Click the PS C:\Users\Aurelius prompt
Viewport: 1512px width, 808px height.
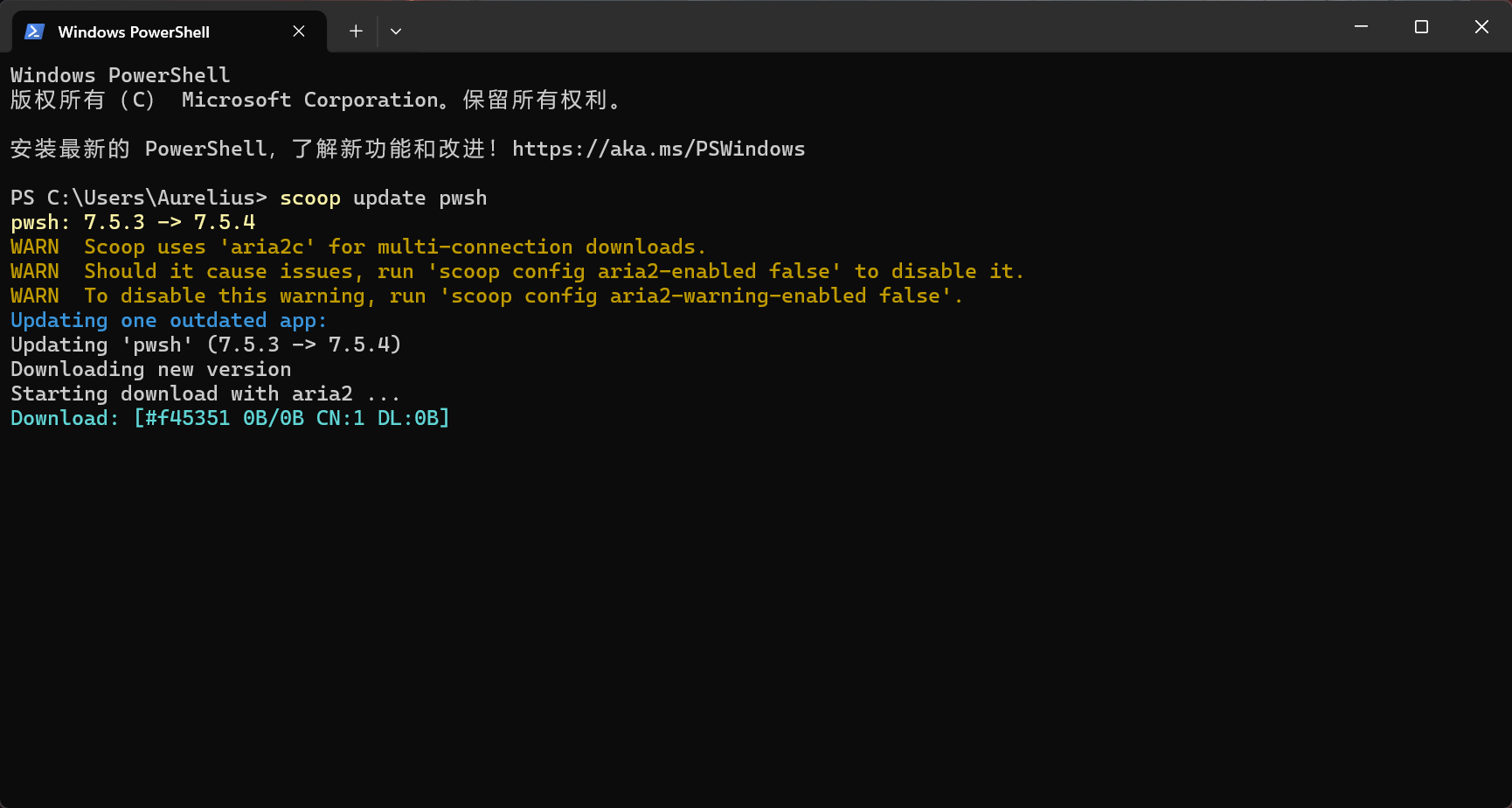(138, 199)
